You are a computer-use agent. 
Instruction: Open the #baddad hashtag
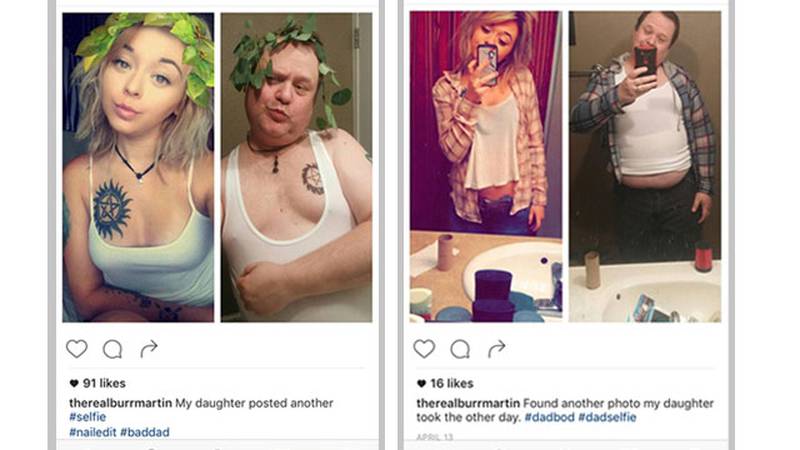pos(145,432)
